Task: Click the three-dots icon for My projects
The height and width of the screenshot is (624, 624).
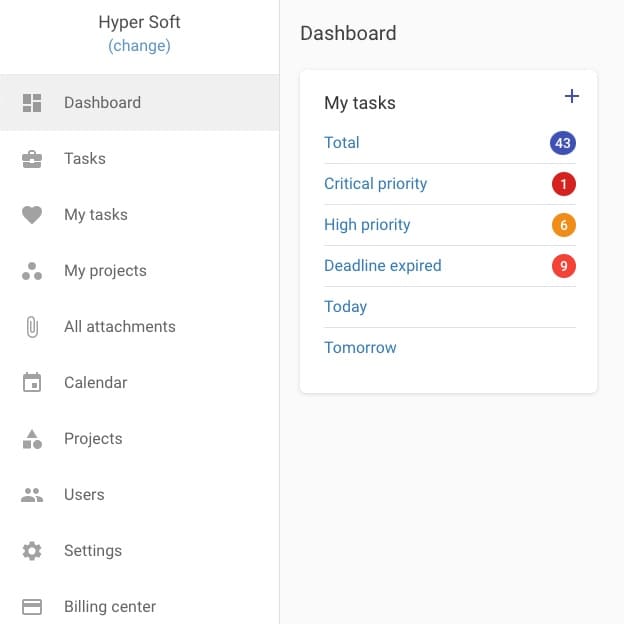Action: click(32, 271)
